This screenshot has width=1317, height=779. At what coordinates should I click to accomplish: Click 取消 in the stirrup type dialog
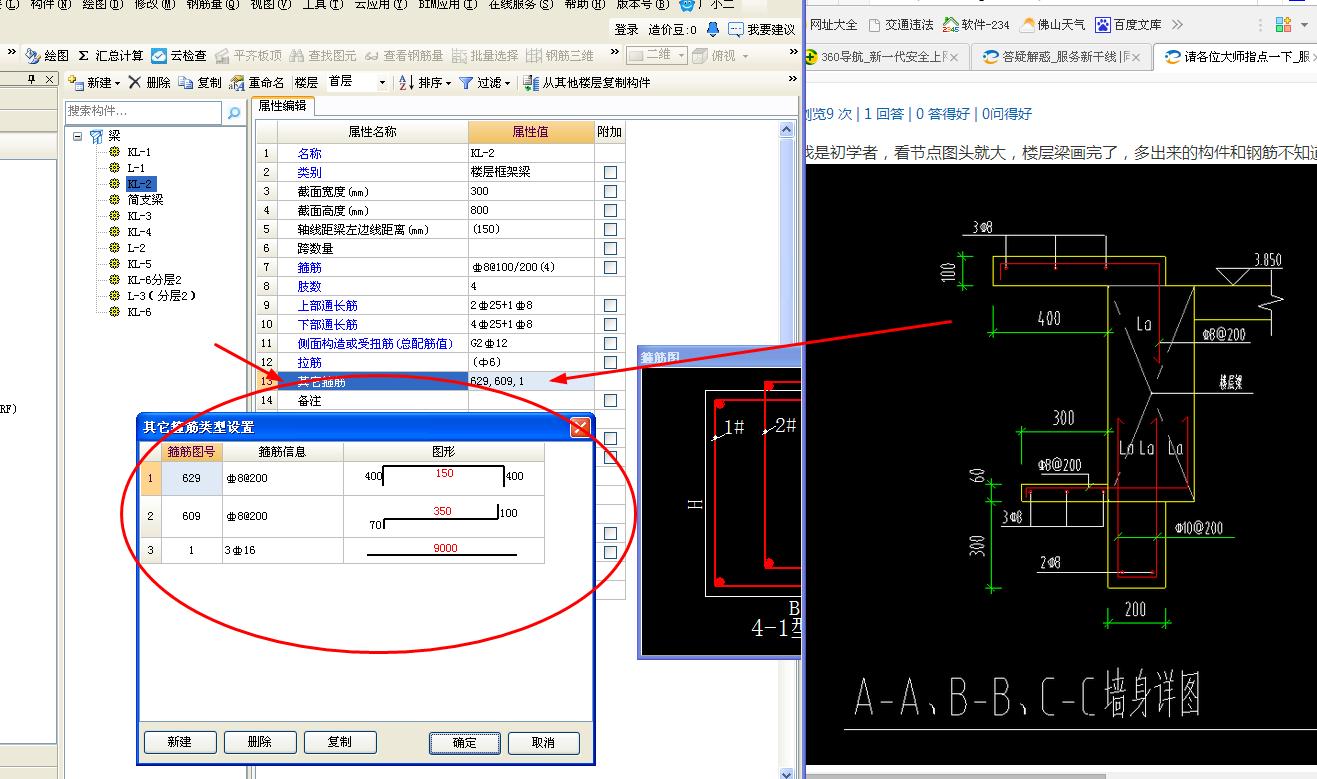pos(544,742)
